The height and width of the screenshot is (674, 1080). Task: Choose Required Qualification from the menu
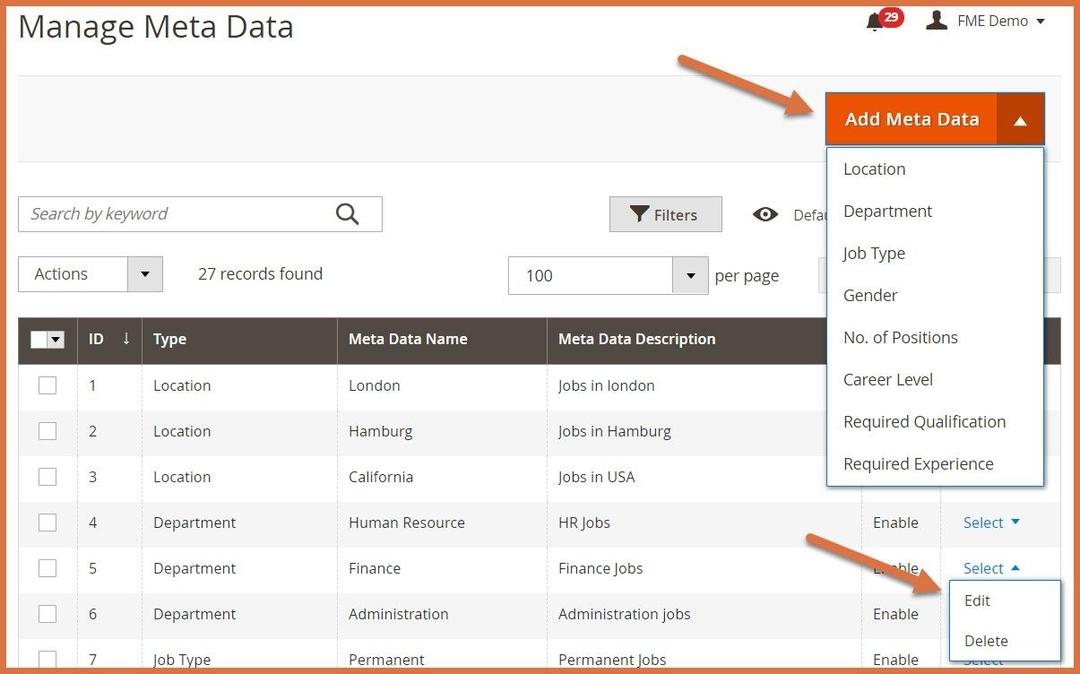(x=924, y=421)
